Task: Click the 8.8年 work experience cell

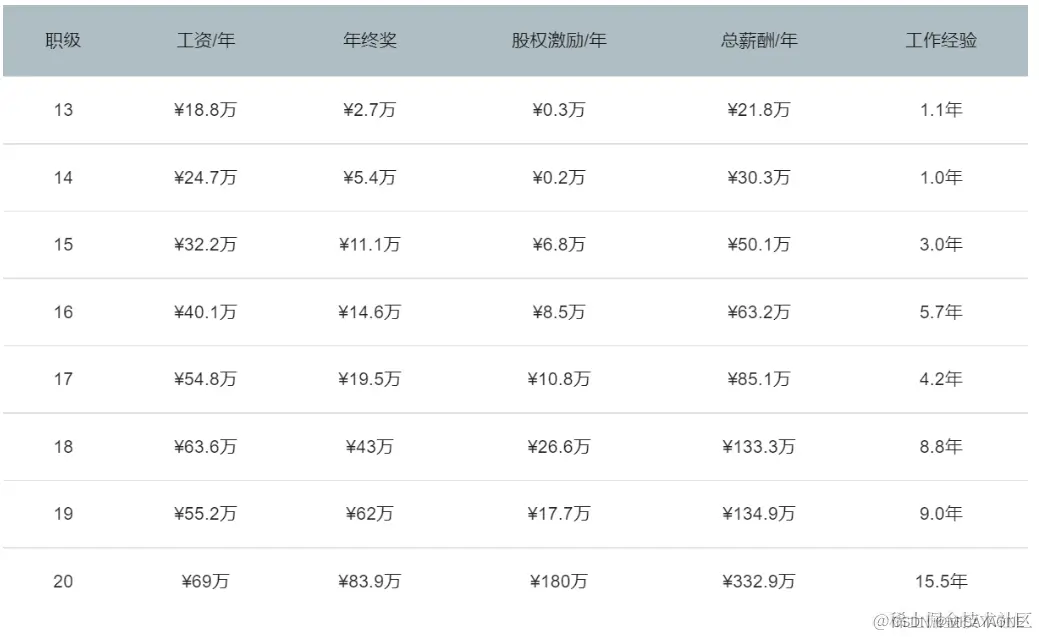Action: (941, 447)
